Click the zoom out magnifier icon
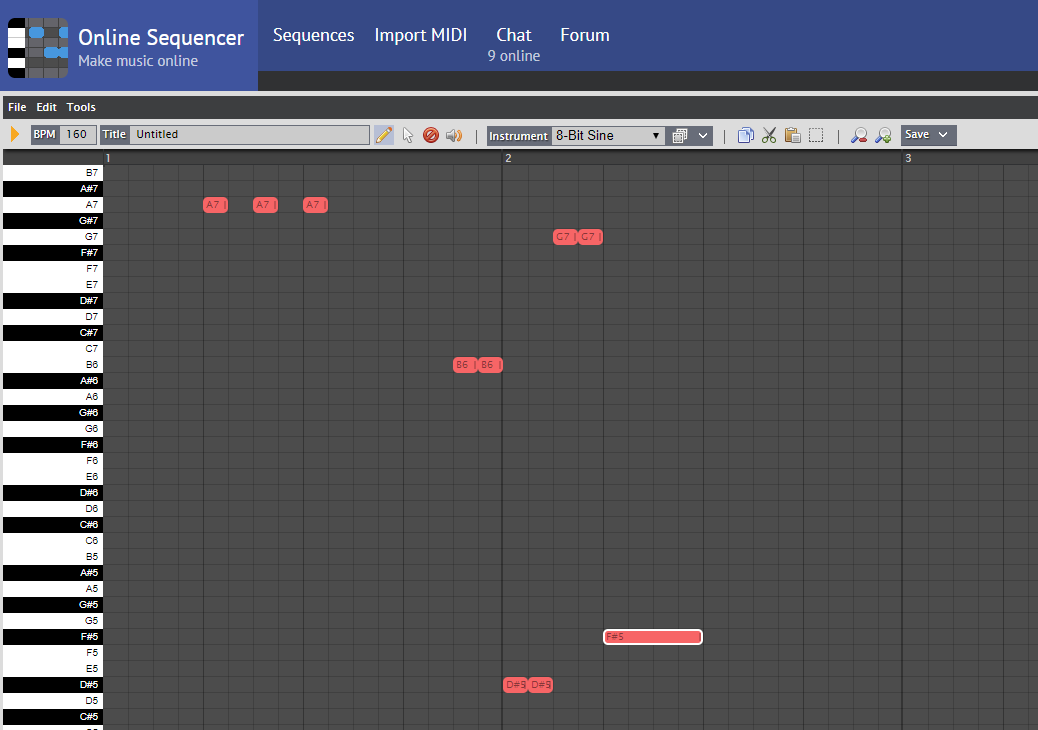Image resolution: width=1038 pixels, height=730 pixels. [x=859, y=135]
